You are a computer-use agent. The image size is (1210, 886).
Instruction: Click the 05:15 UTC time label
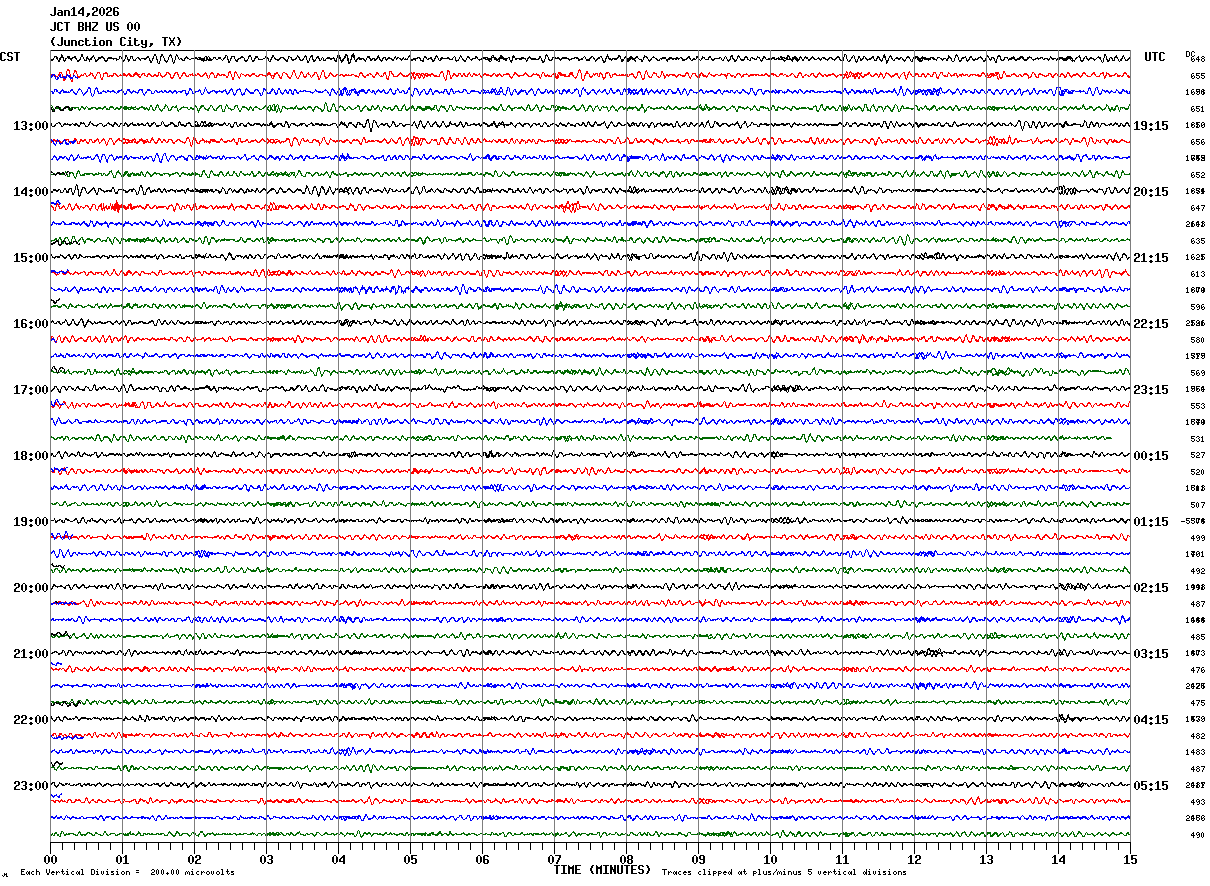coord(1150,786)
